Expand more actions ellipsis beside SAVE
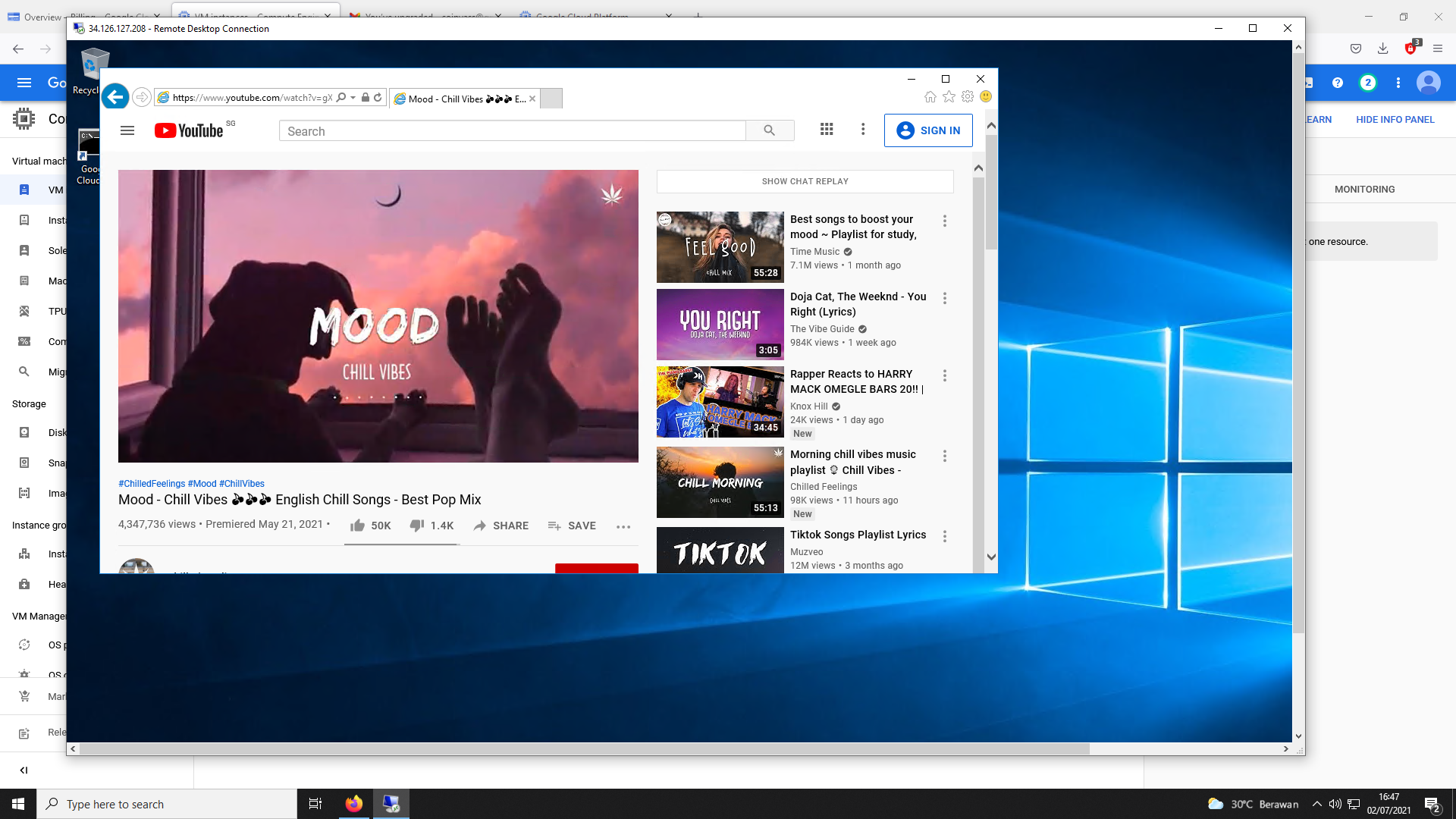This screenshot has height=819, width=1456. (623, 526)
